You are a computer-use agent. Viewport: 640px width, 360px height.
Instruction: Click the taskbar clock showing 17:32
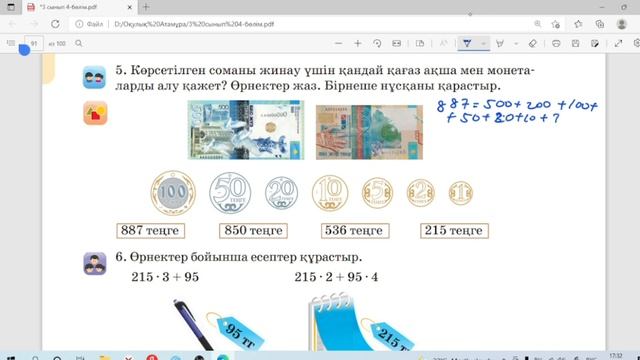(616, 356)
